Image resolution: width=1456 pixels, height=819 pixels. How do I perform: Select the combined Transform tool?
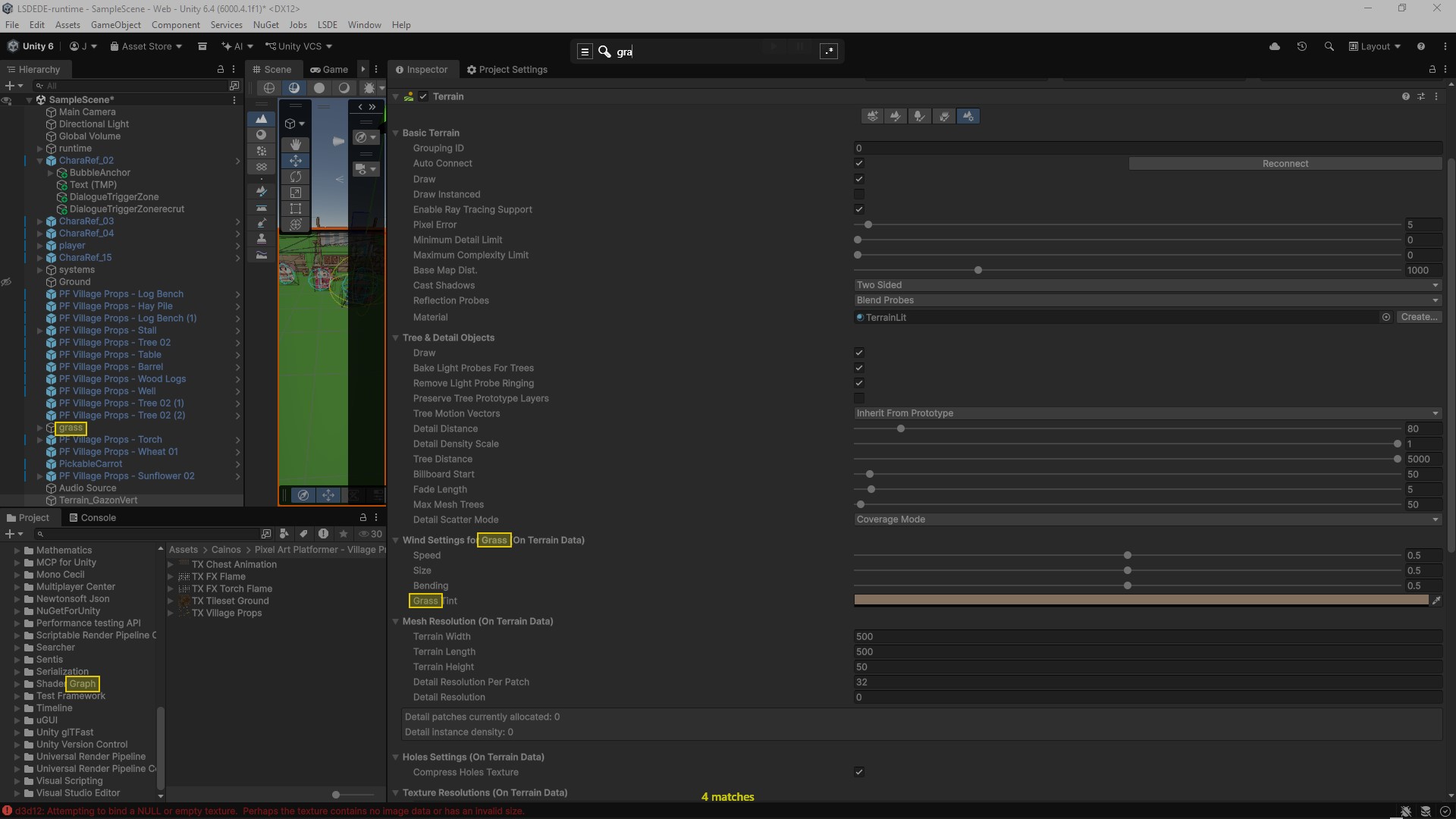pos(296,224)
